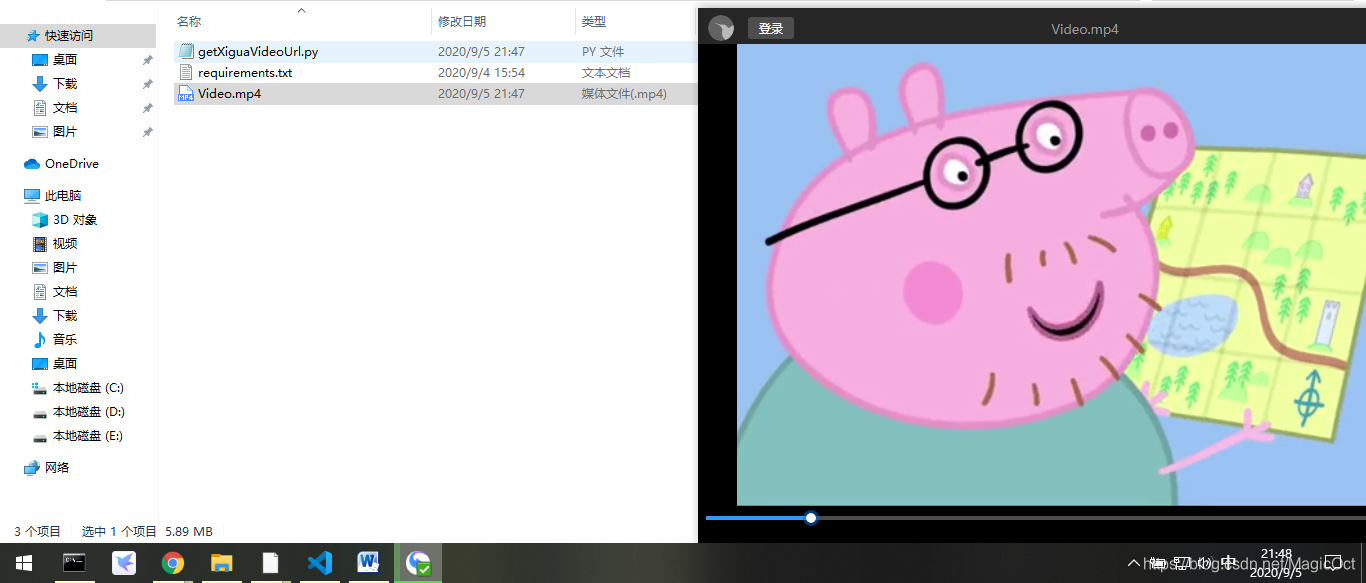The width and height of the screenshot is (1366, 583).
Task: Select the file name Video.mp4 in Explorer
Action: [x=229, y=94]
